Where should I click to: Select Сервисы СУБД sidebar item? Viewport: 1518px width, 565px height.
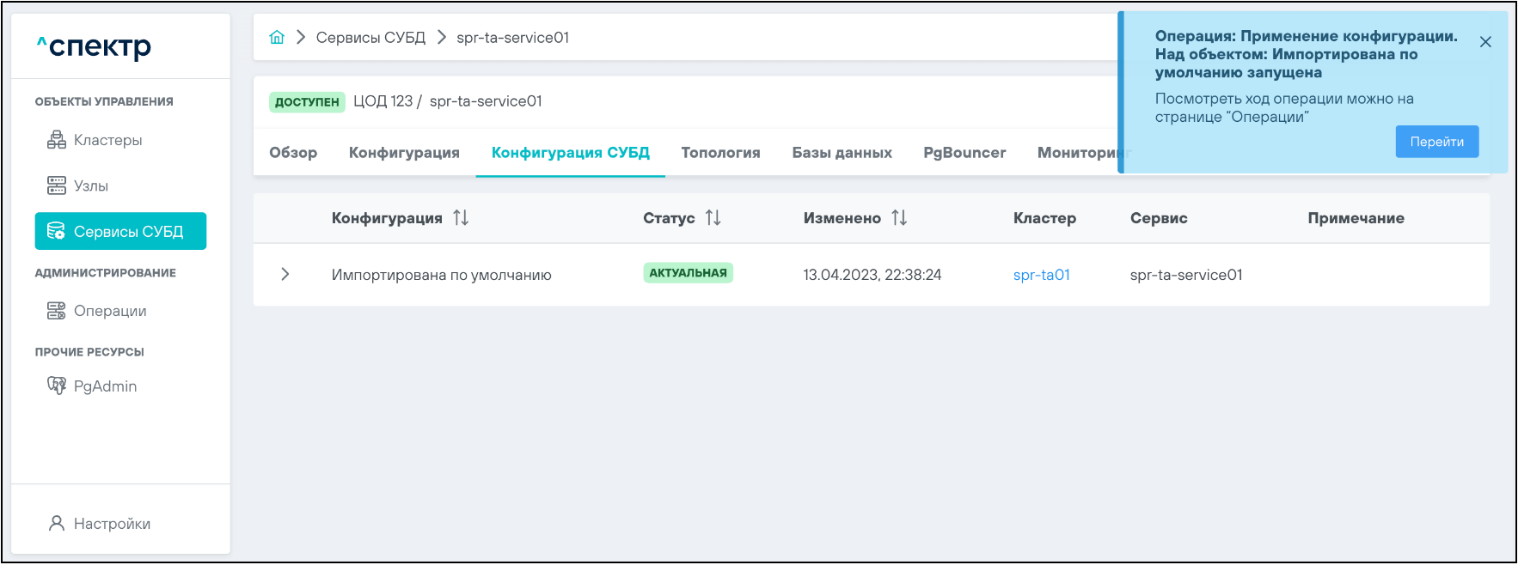(120, 231)
